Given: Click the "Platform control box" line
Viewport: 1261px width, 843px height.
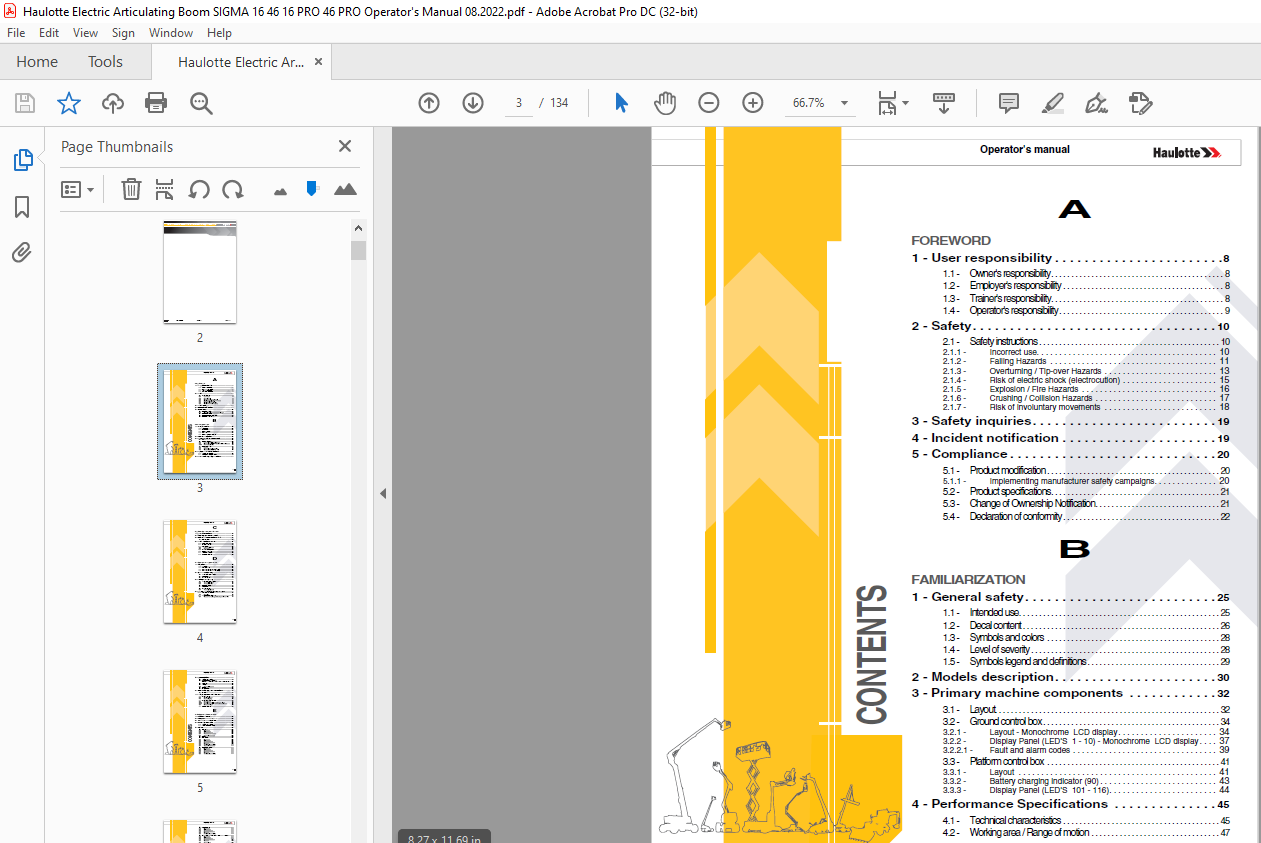Looking at the screenshot, I should point(1086,761).
